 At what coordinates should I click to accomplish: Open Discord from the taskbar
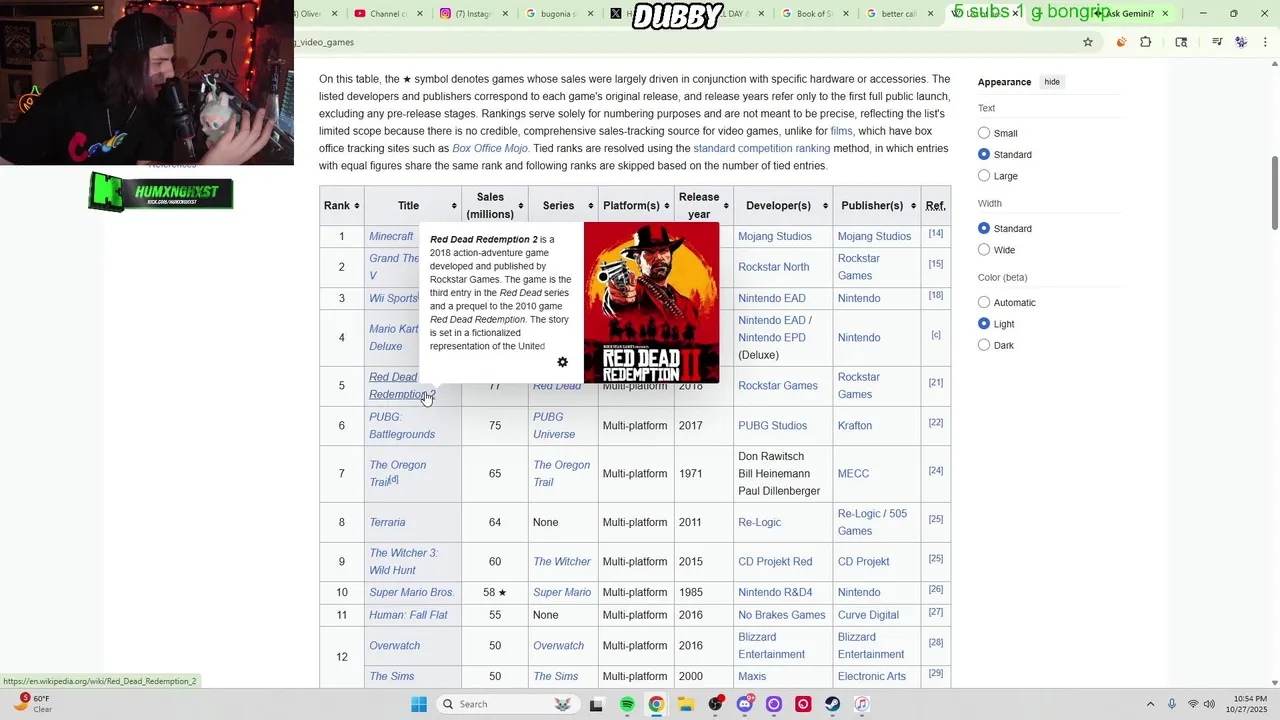pyautogui.click(x=744, y=704)
